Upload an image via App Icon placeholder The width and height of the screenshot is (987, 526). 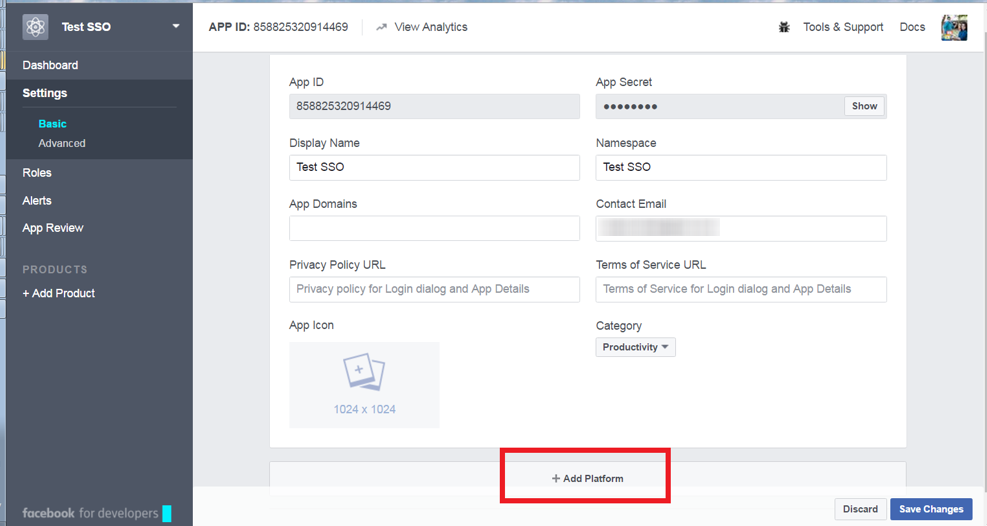364,385
